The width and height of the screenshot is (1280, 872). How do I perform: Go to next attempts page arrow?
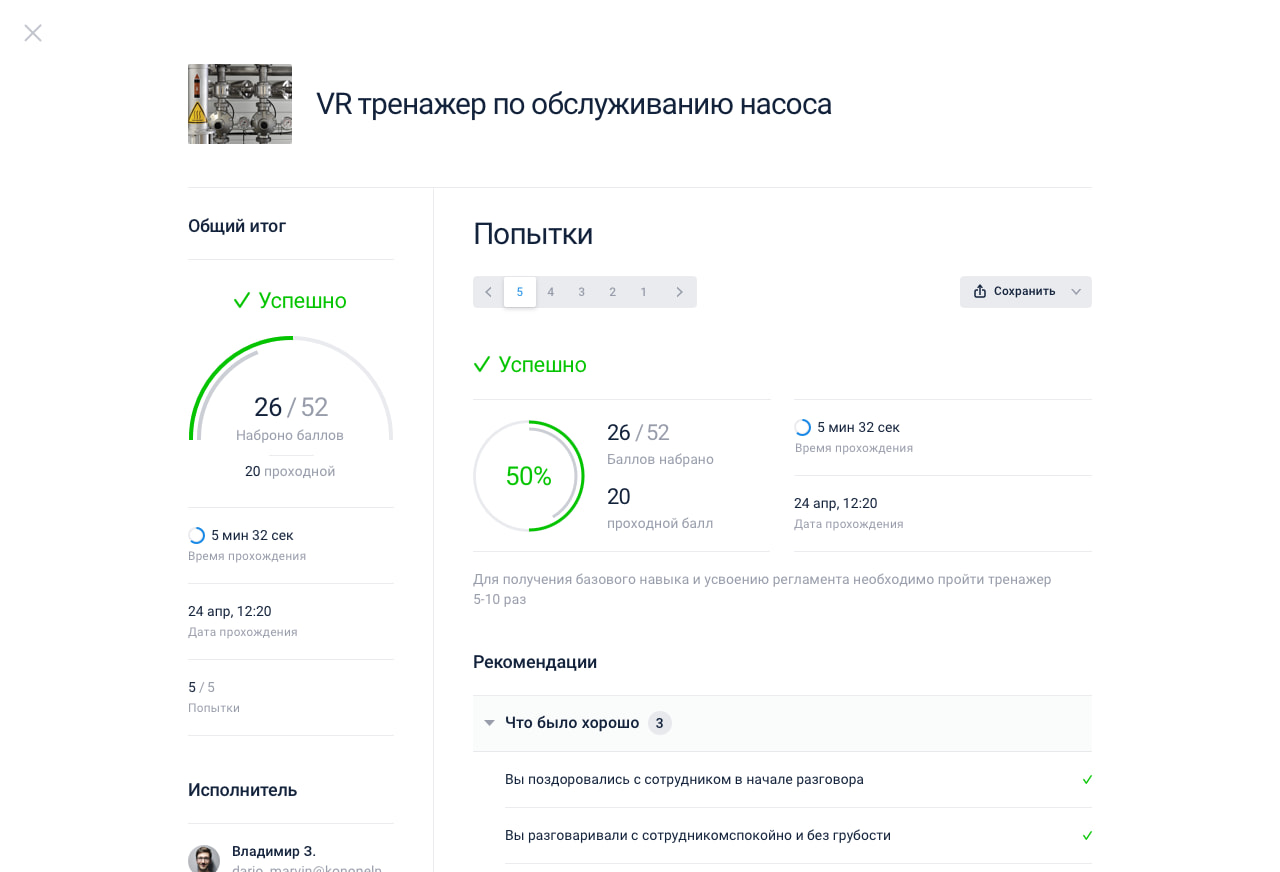tap(680, 292)
